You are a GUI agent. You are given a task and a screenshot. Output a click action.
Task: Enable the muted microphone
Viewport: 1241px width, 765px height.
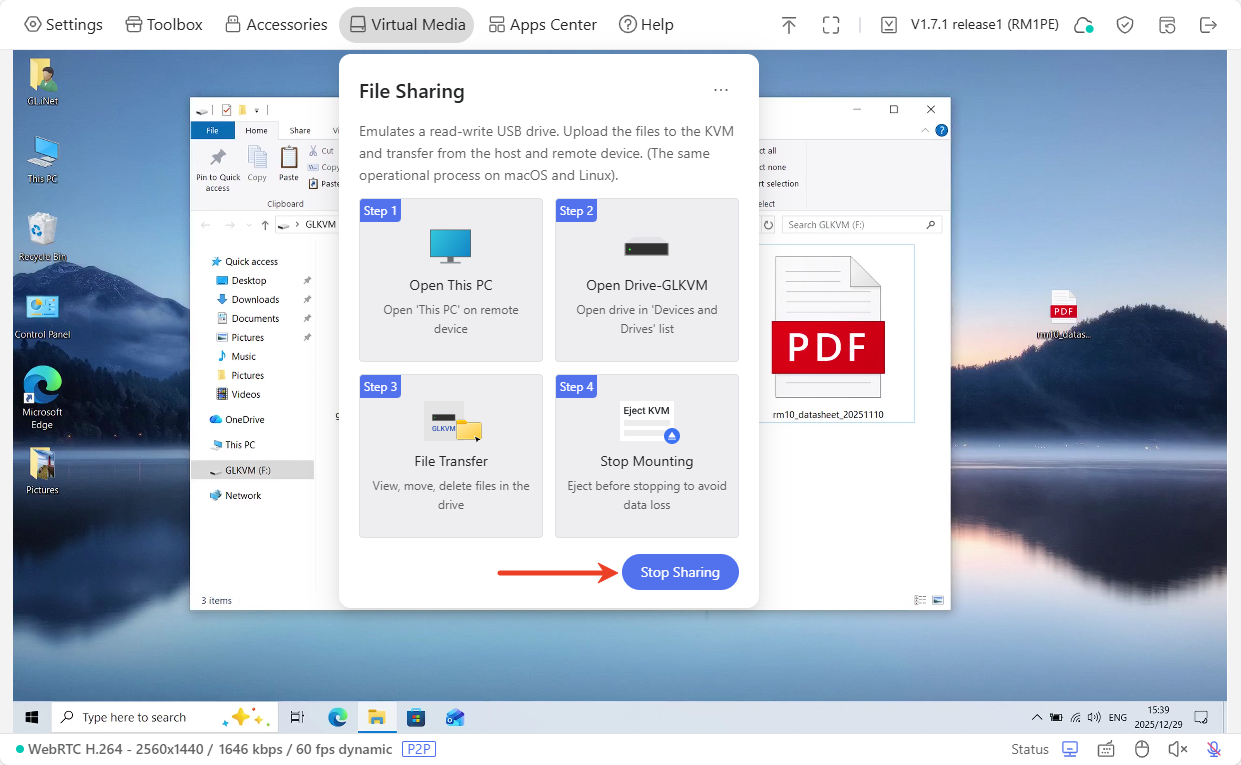(1214, 749)
